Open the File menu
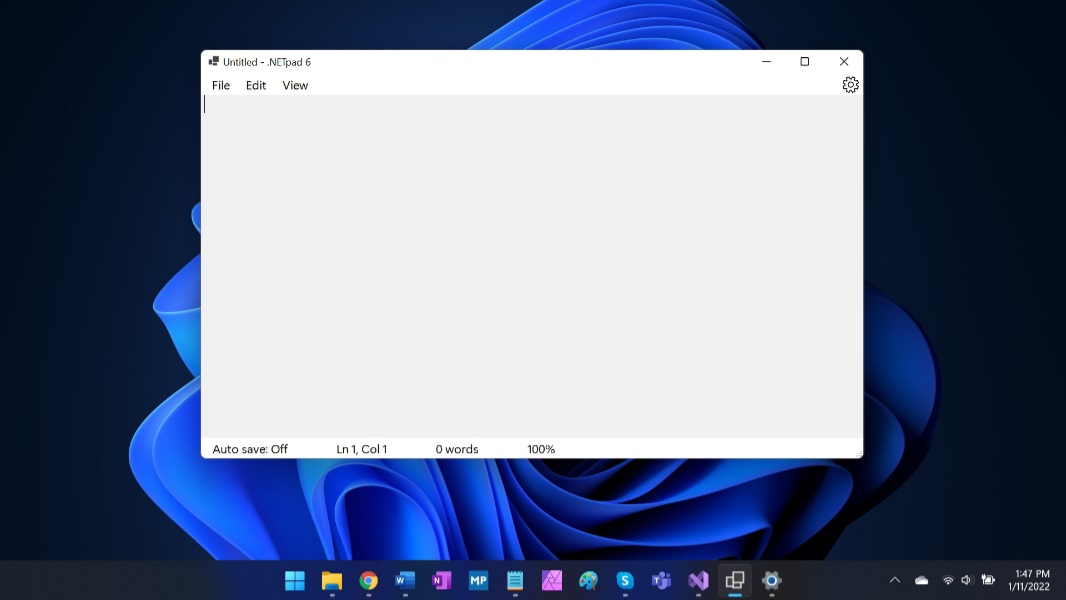 pyautogui.click(x=221, y=86)
